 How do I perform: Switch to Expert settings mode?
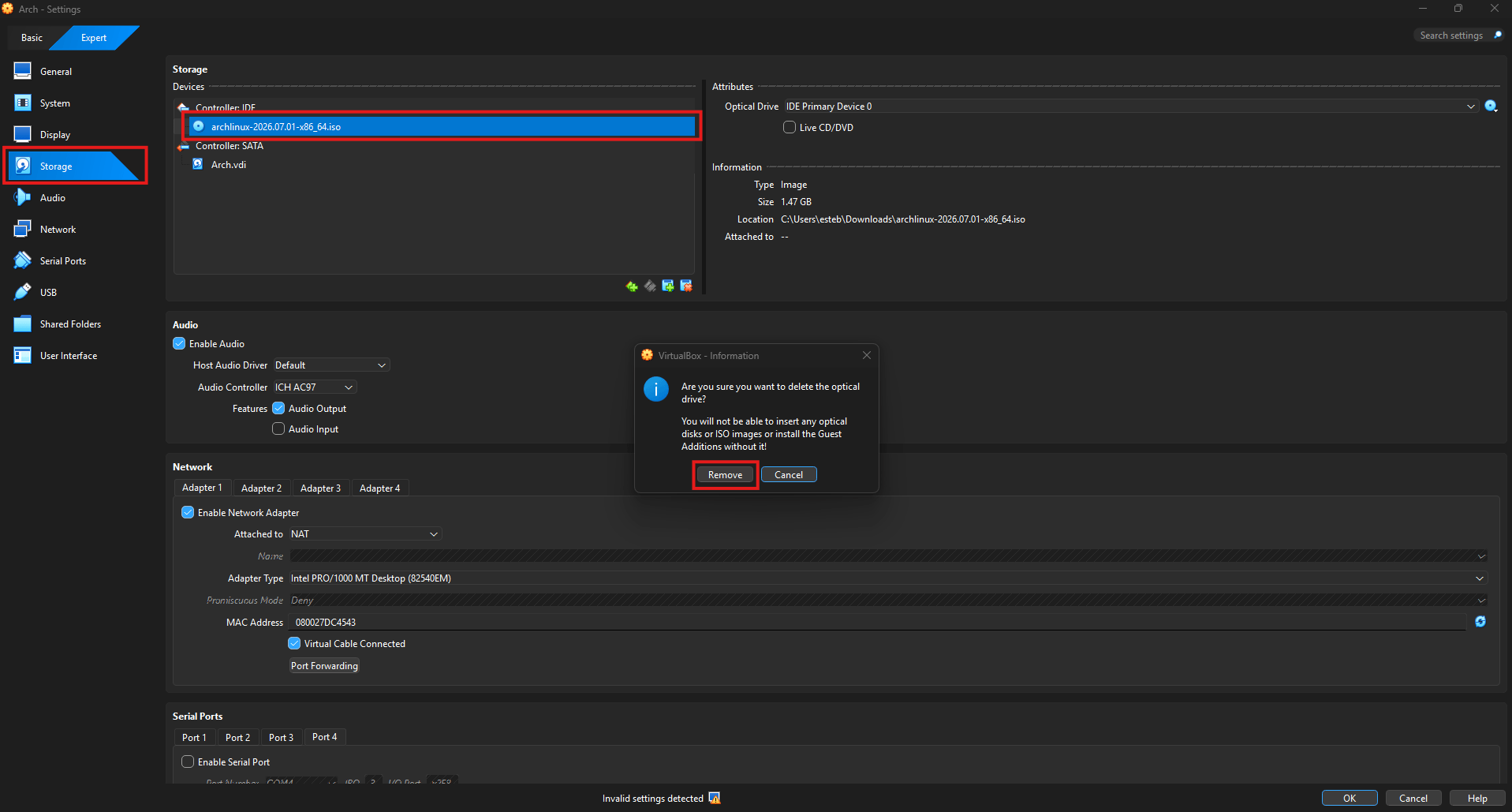[94, 38]
